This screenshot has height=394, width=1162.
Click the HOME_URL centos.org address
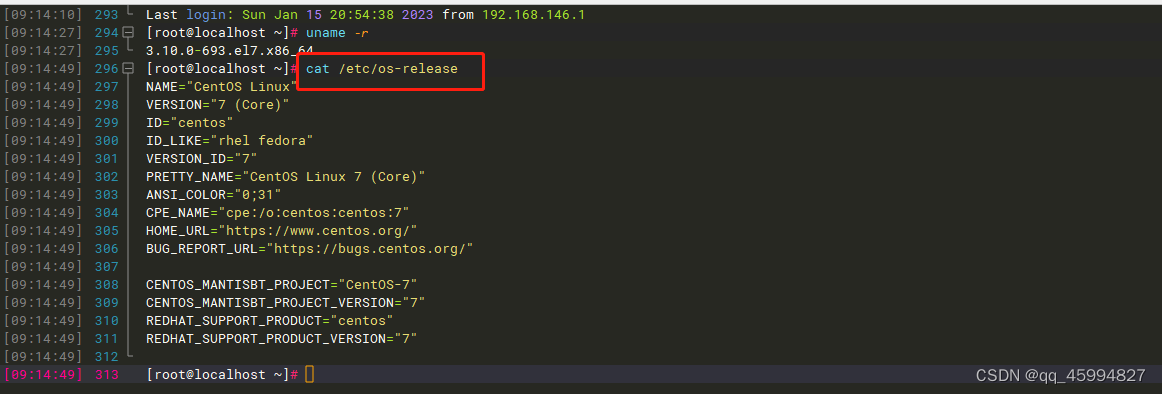pyautogui.click(x=318, y=230)
